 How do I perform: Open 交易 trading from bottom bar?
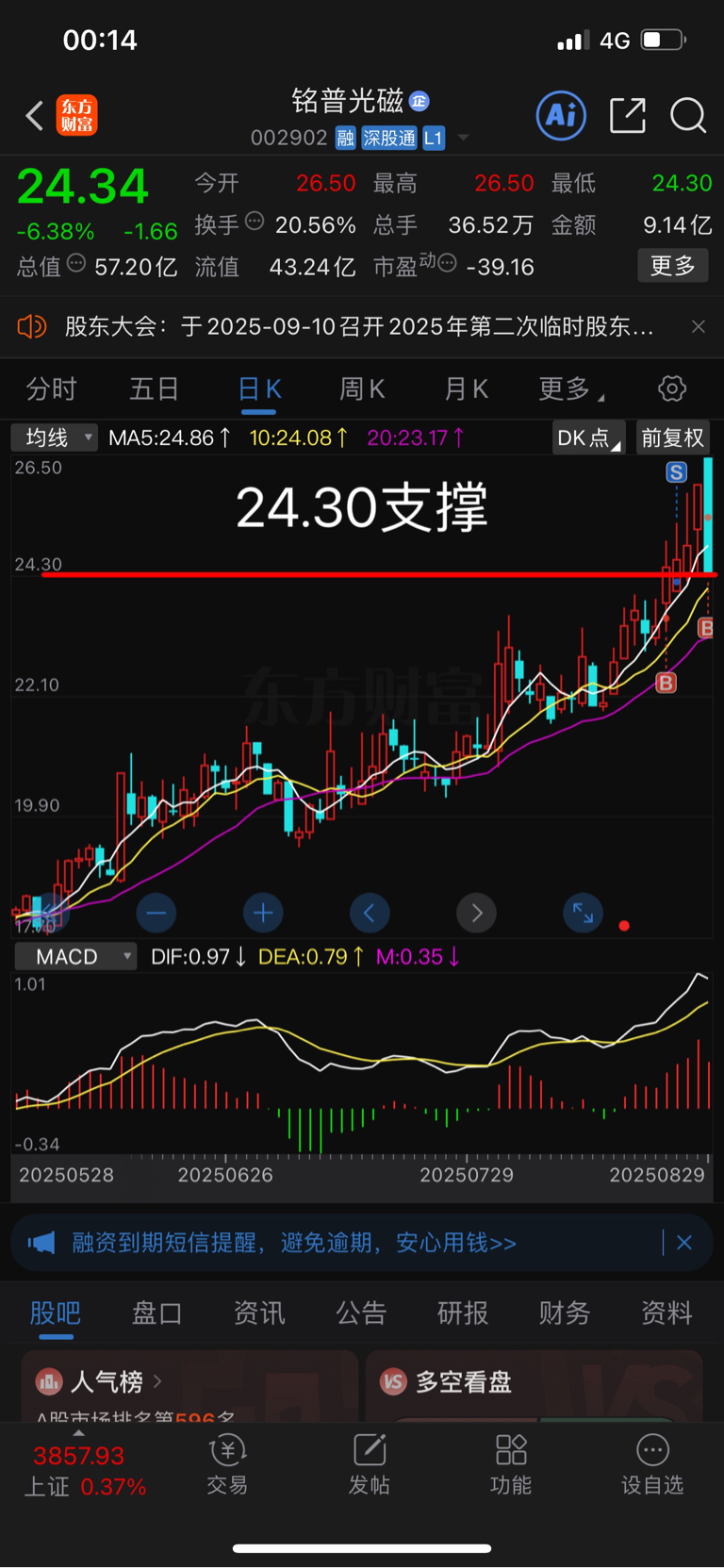coord(227,1464)
